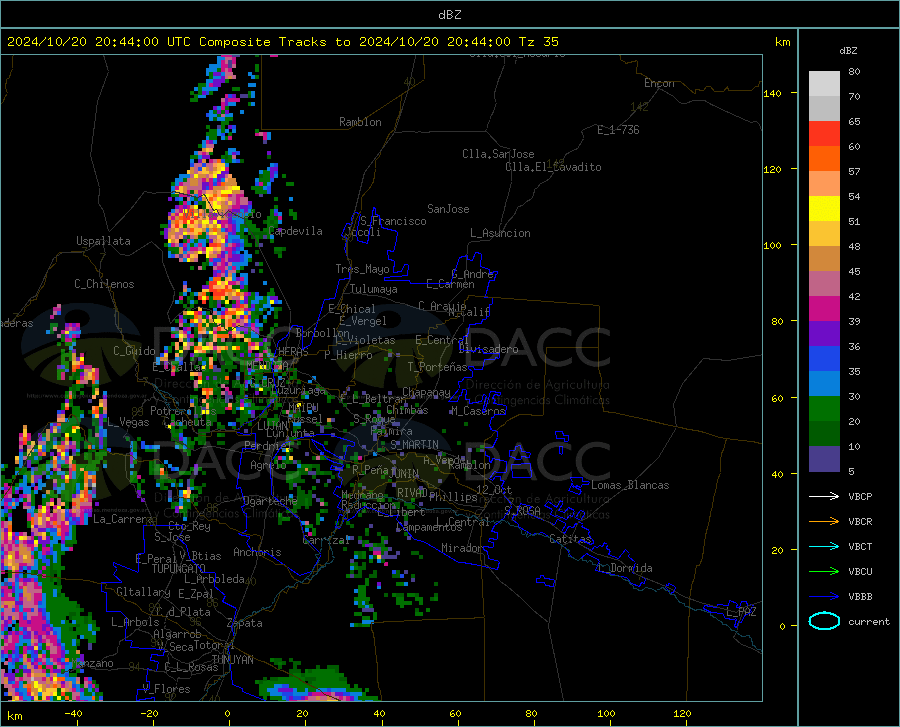Click the white VBCP arrow icon

click(x=824, y=496)
